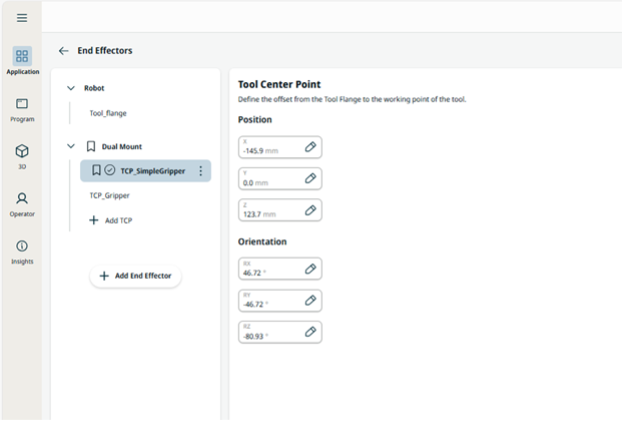
Task: Toggle the checkmark on TCP_SimpleGripper
Action: pos(110,171)
